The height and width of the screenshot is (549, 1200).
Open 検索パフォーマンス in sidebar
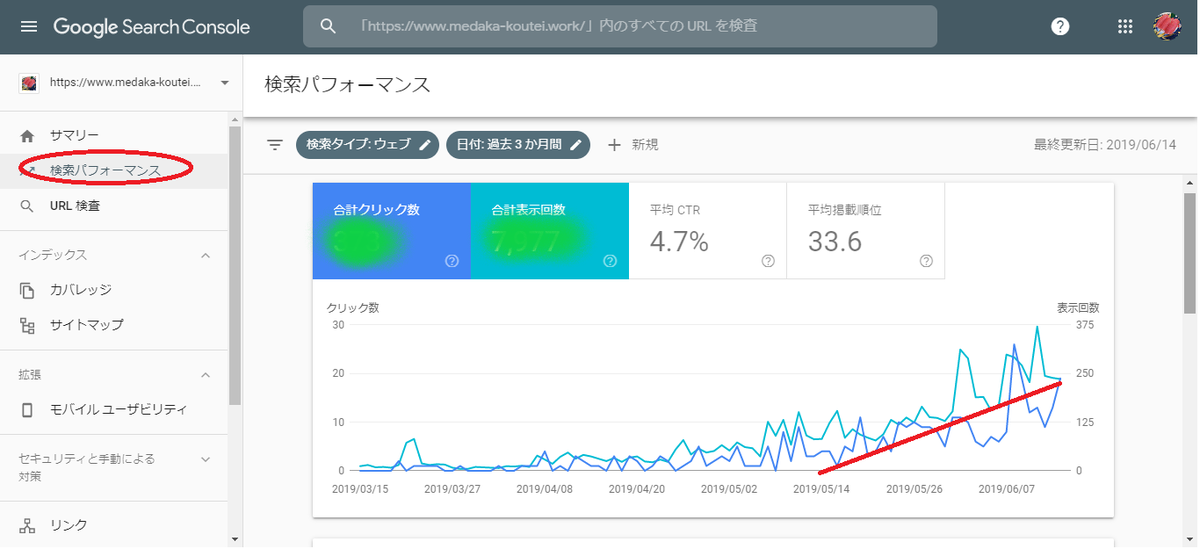coord(105,171)
